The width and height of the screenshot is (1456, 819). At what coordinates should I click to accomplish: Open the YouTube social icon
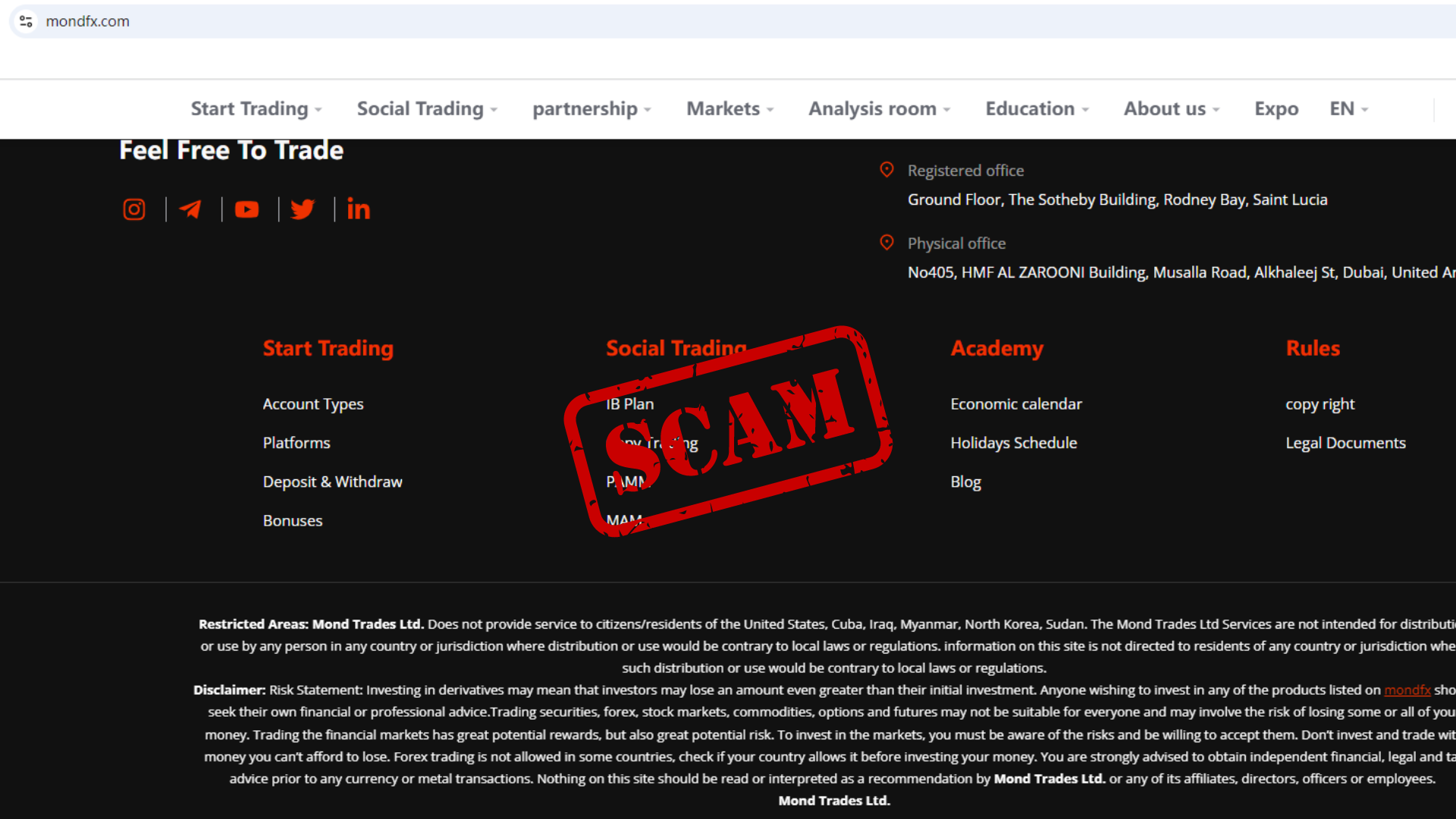tap(246, 209)
